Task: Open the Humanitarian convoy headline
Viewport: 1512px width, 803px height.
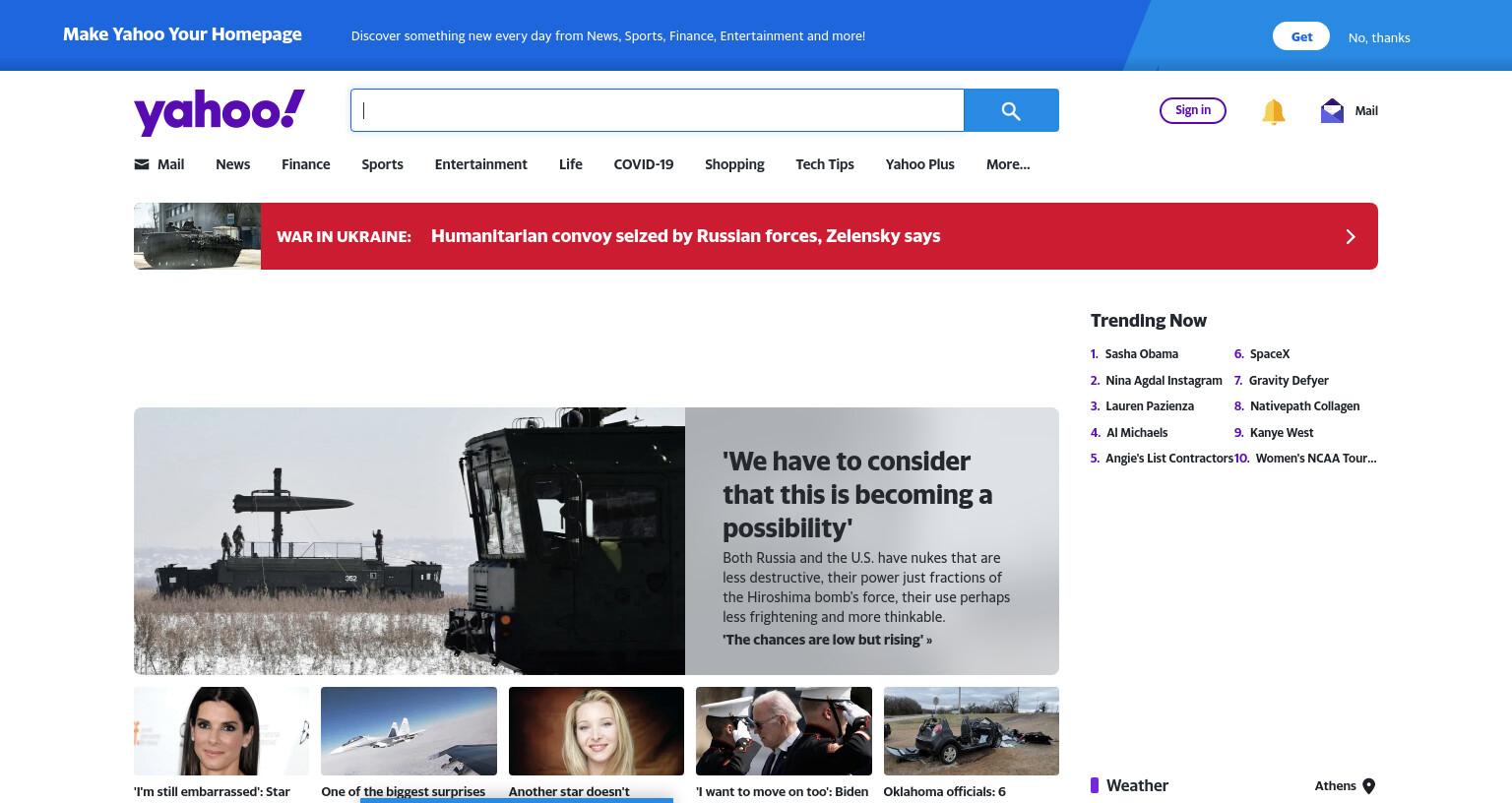Action: pyautogui.click(x=685, y=236)
